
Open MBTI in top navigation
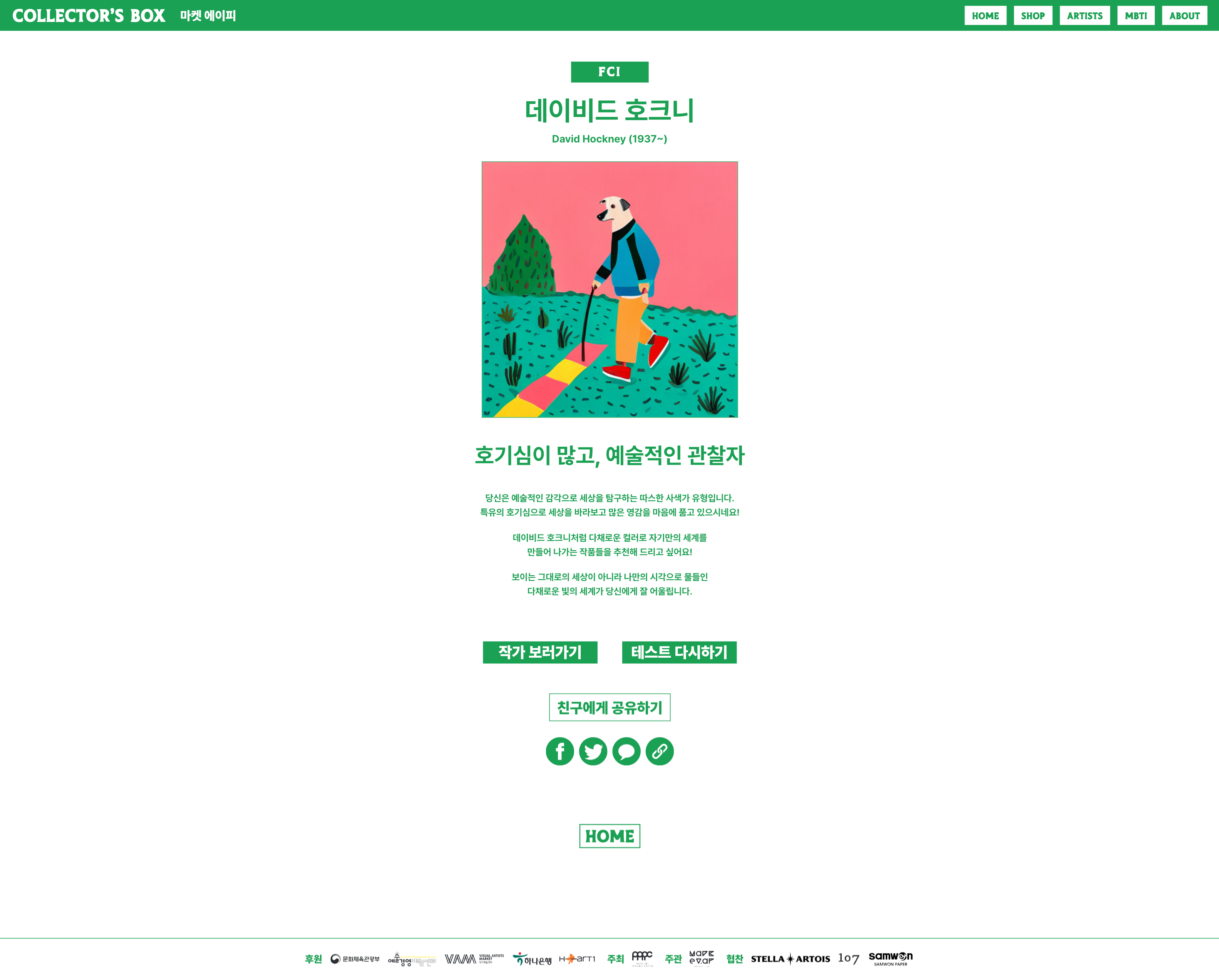[x=1136, y=16]
